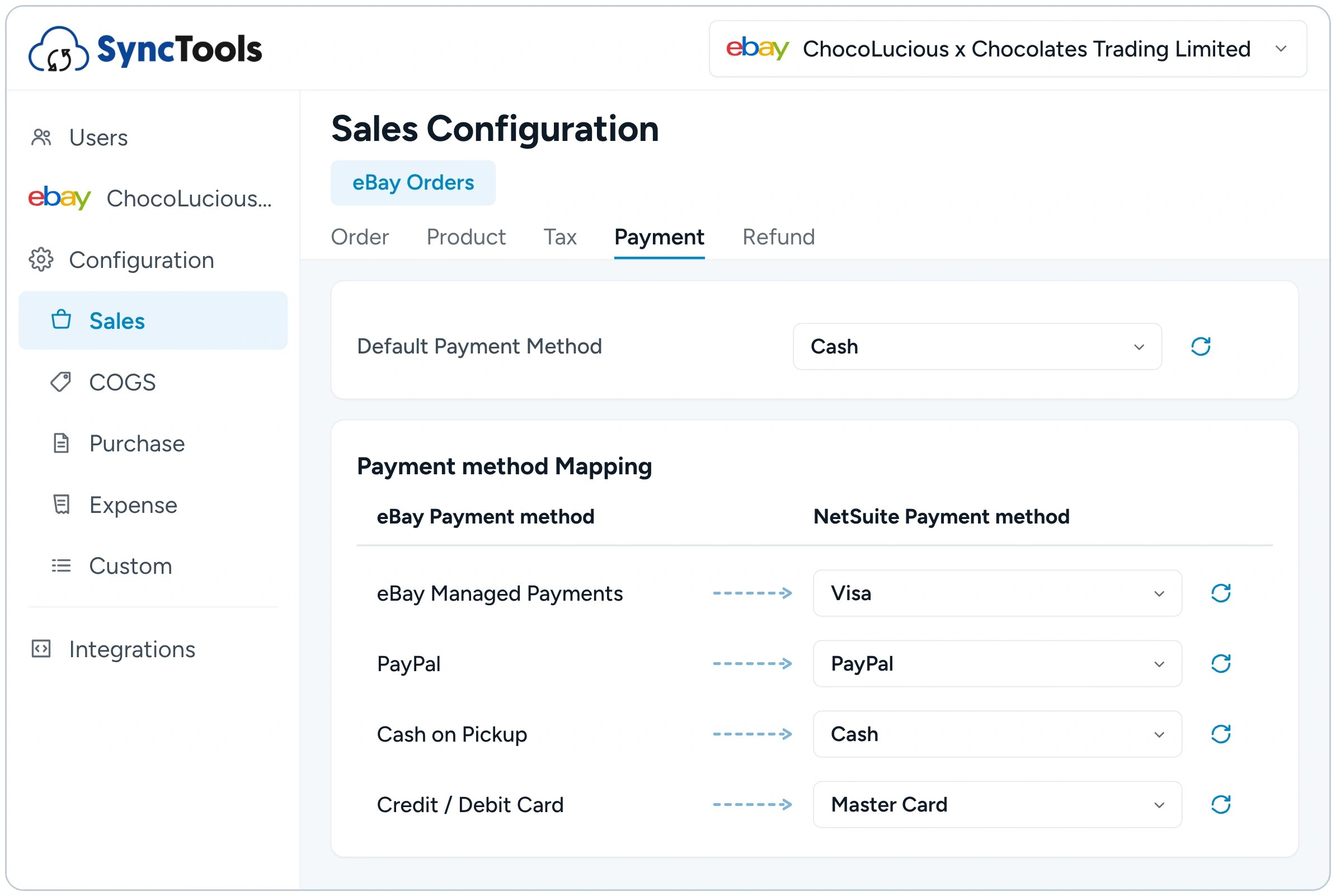Open Users in the sidebar

pos(98,138)
